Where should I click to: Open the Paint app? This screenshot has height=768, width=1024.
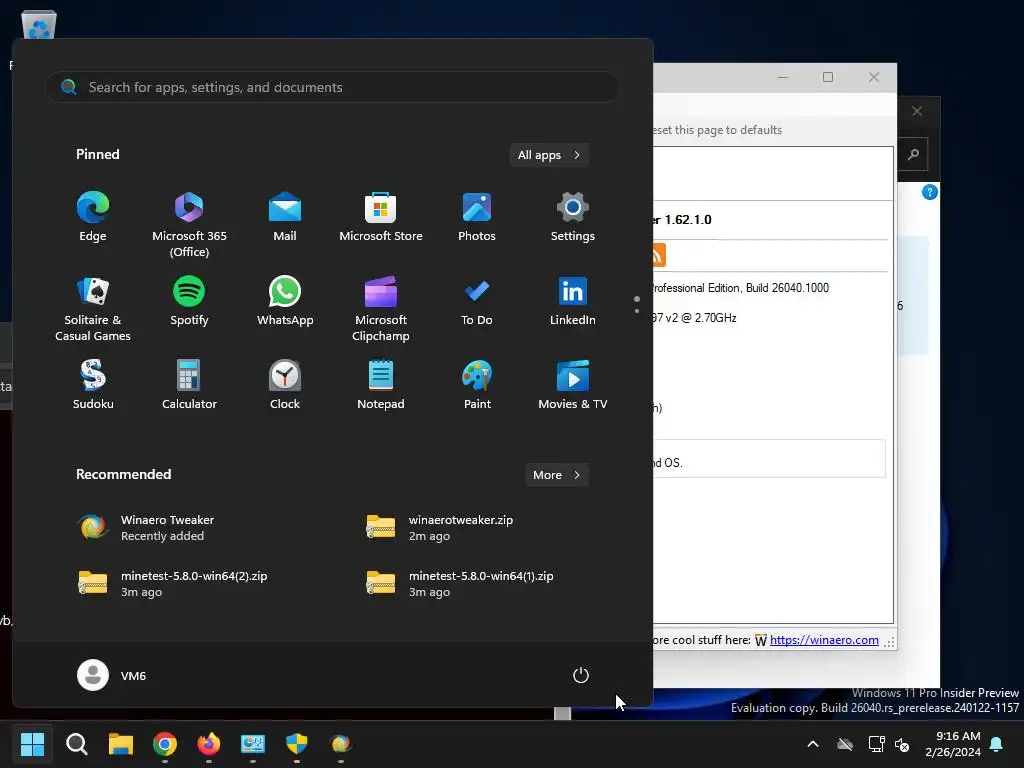tap(477, 385)
